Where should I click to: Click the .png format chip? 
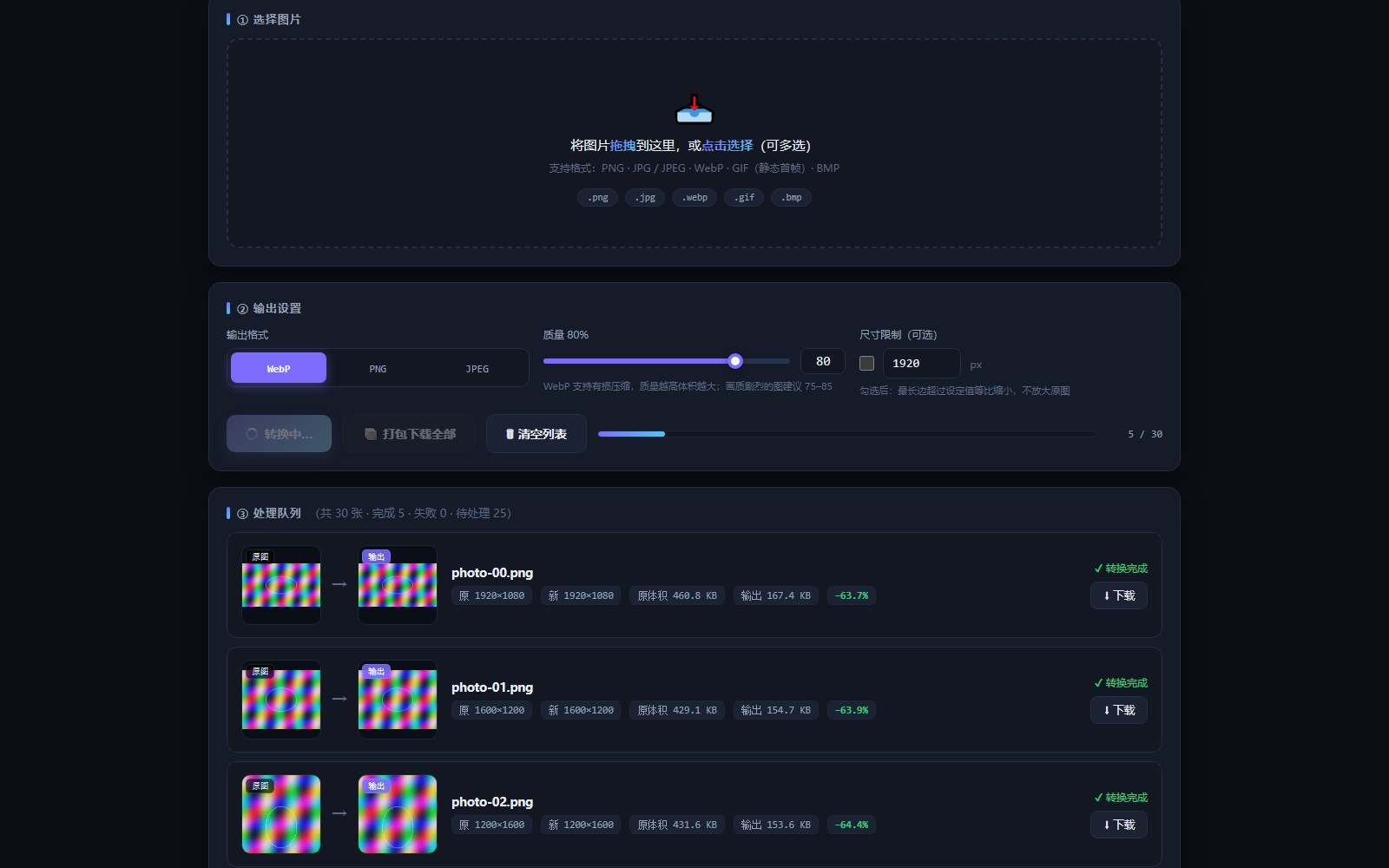coord(597,197)
